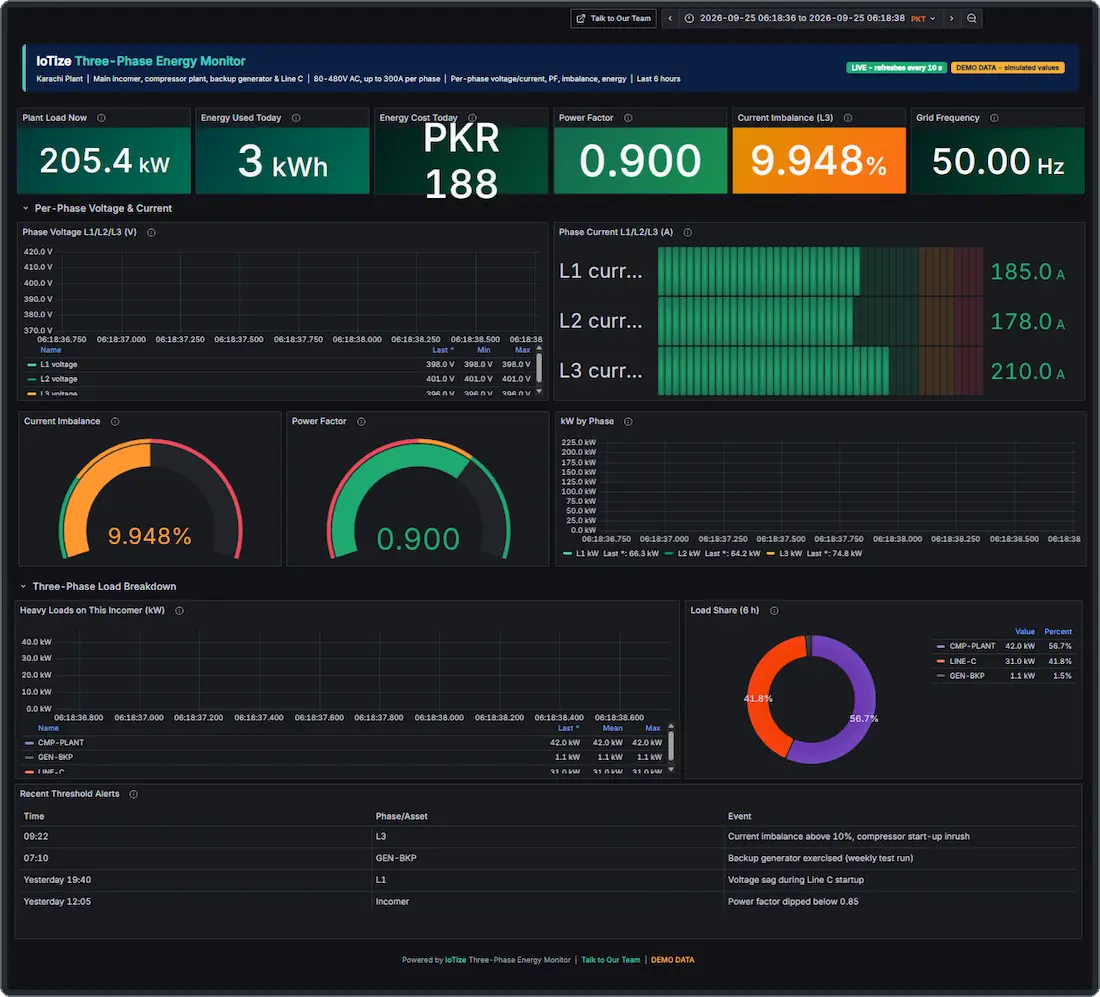Click the clock icon in time picker
This screenshot has height=997, width=1100.
689,18
